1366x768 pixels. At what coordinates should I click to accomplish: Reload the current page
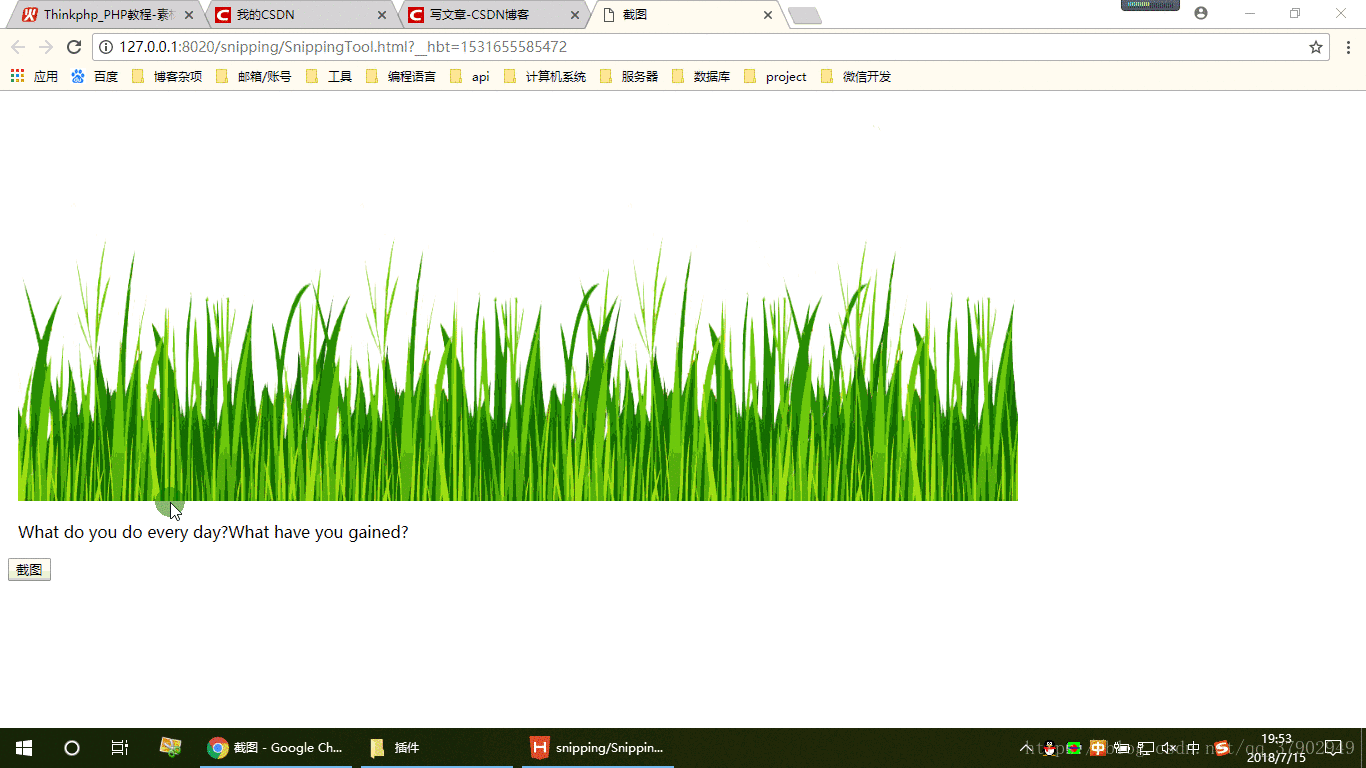[x=73, y=47]
